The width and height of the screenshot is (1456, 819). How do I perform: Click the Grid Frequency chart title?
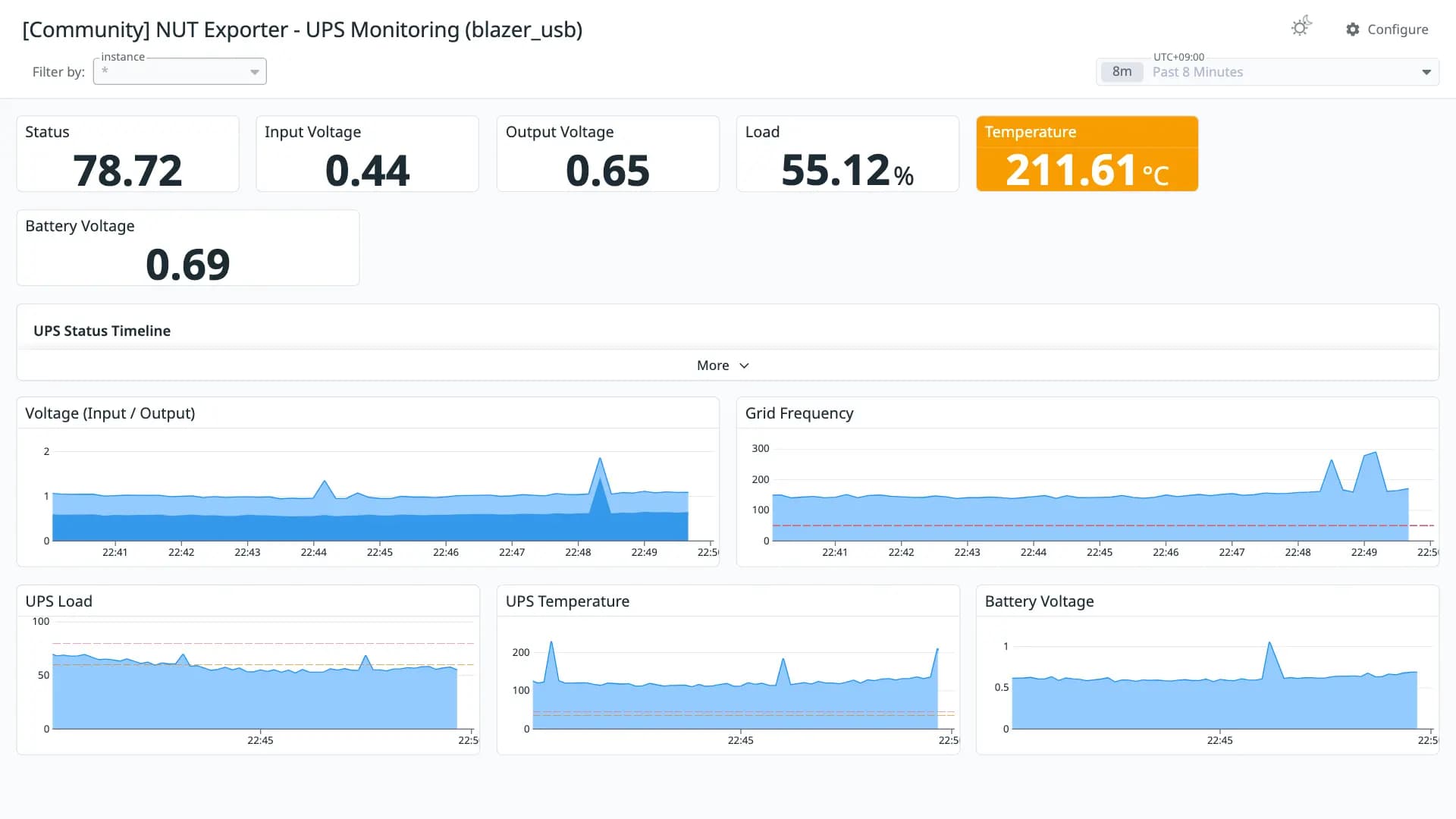click(799, 413)
